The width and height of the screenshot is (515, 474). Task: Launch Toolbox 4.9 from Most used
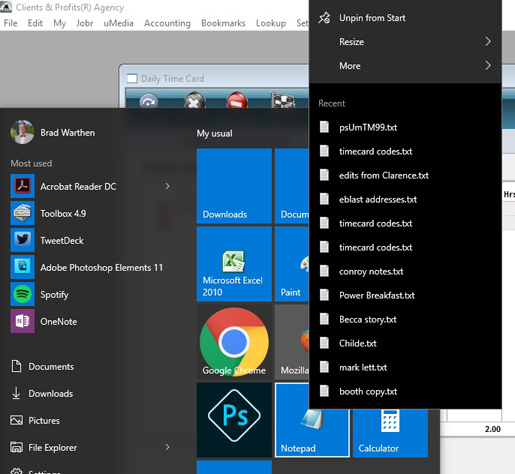[x=22, y=213]
